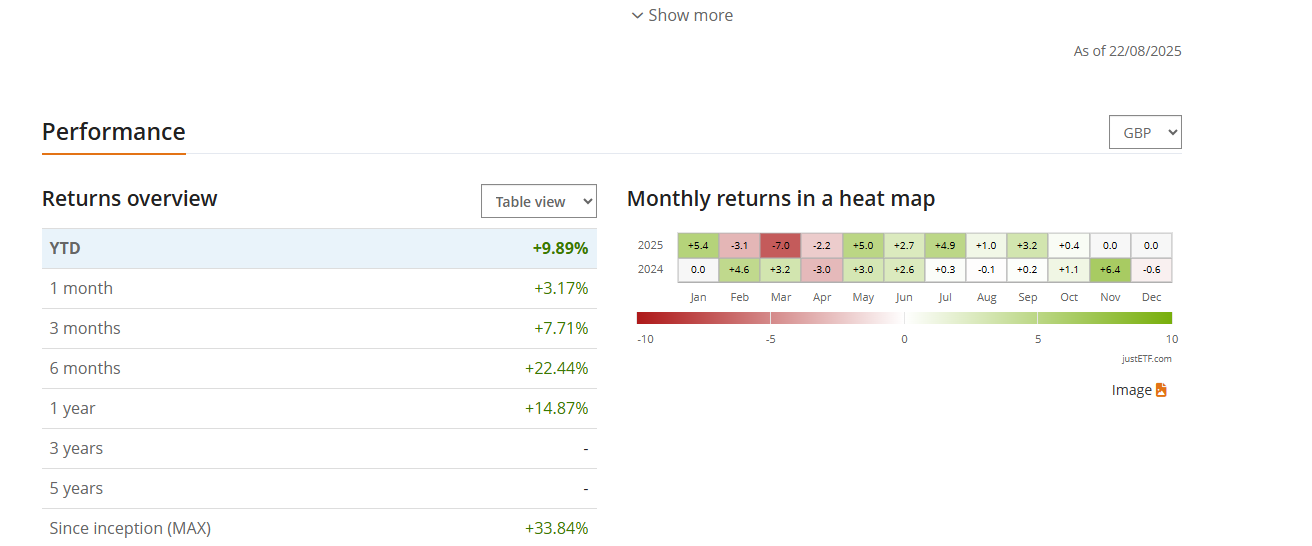Screen dimensions: 1312x546
Task: Click the February 2024 +4.6 cell
Action: (739, 269)
